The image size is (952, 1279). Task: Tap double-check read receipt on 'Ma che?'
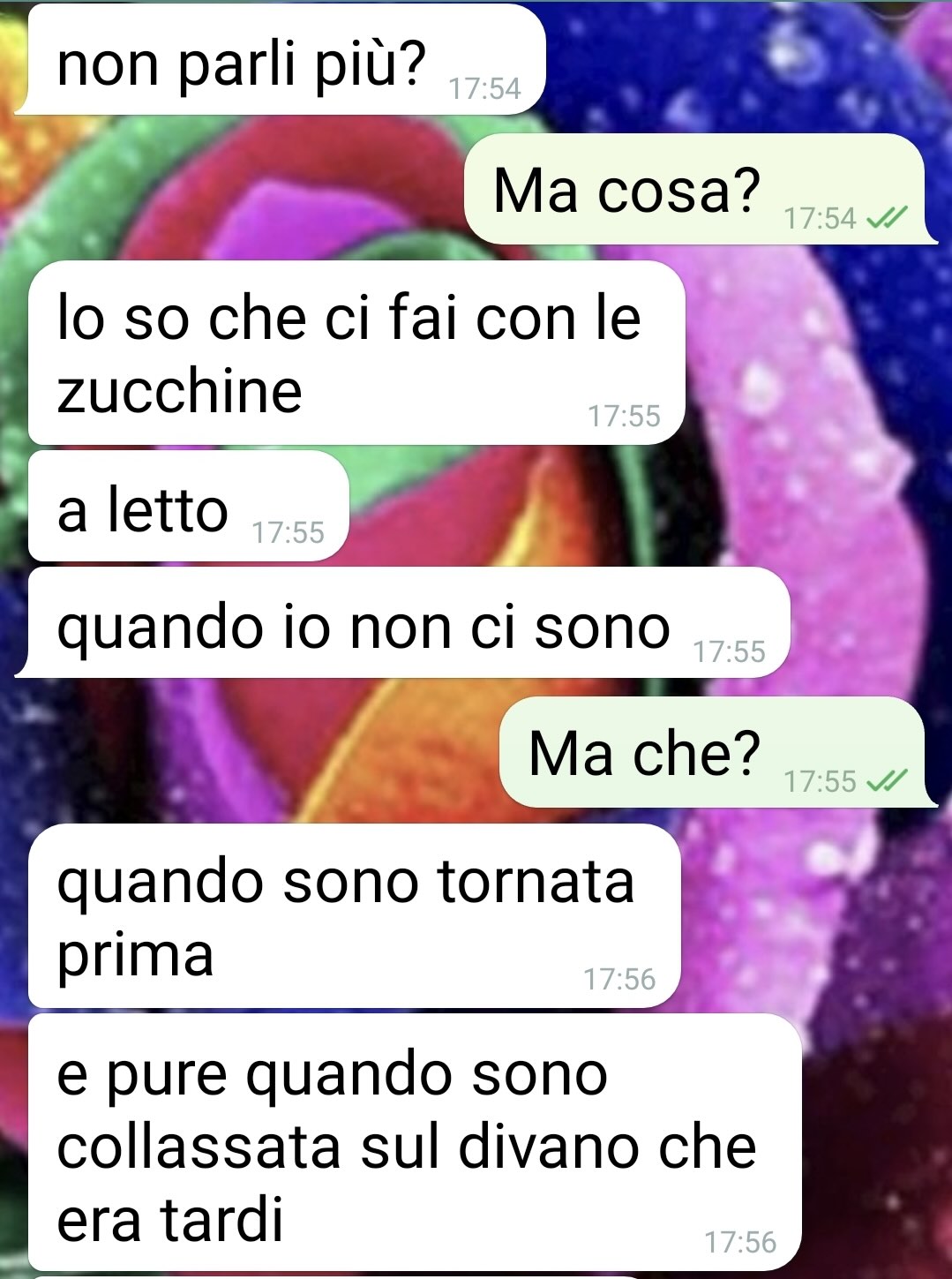[x=888, y=780]
